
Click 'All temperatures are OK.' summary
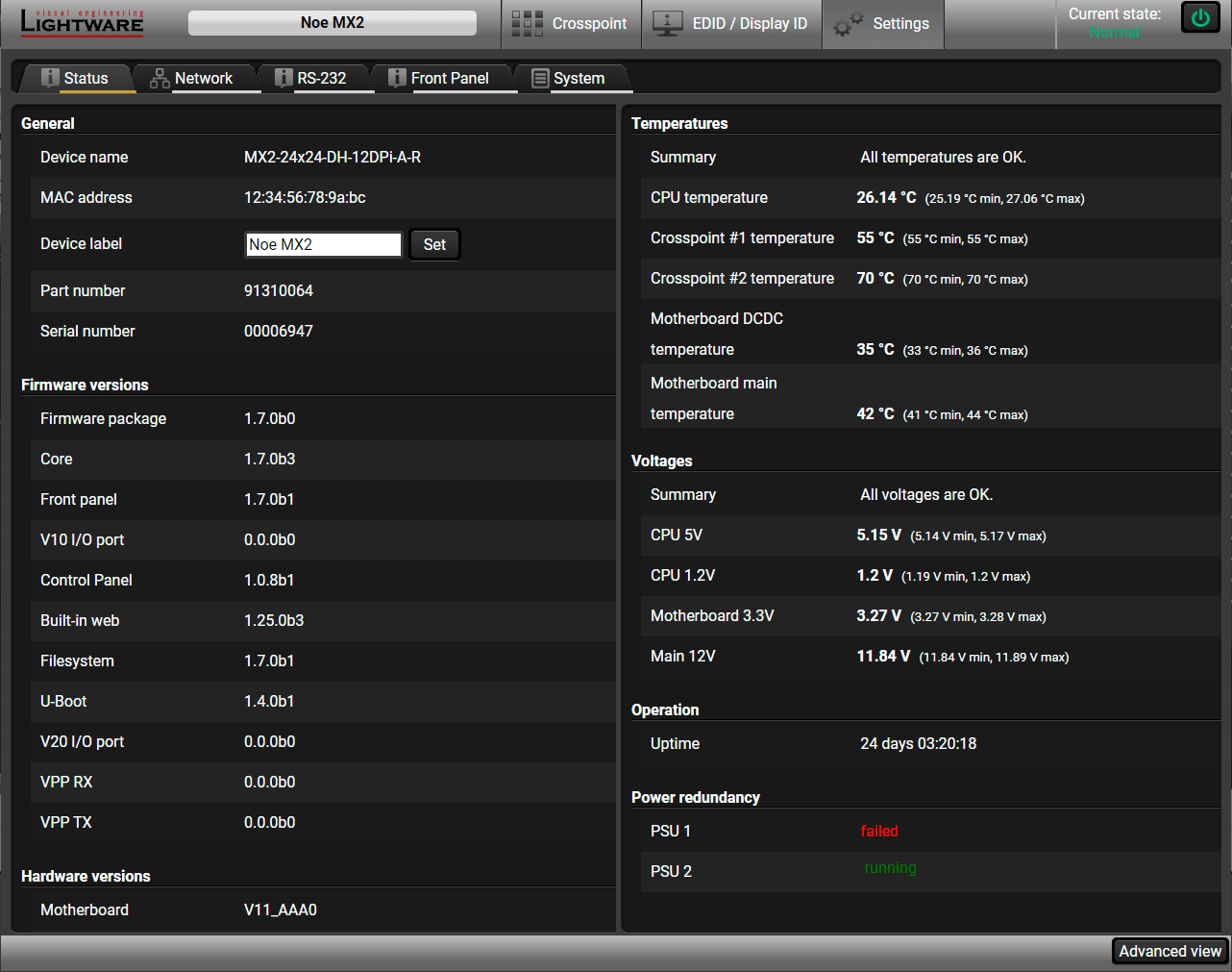[943, 157]
